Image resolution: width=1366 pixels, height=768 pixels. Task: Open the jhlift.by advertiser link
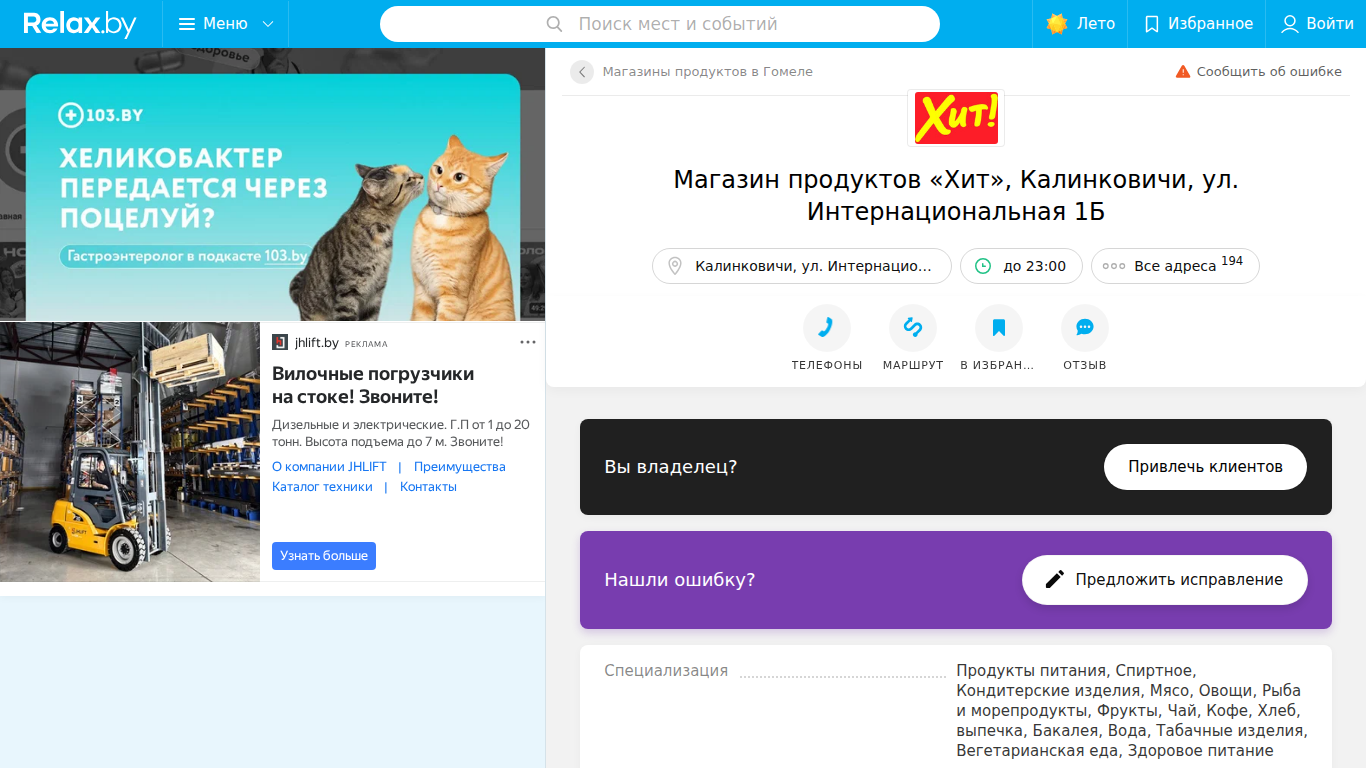click(x=317, y=343)
